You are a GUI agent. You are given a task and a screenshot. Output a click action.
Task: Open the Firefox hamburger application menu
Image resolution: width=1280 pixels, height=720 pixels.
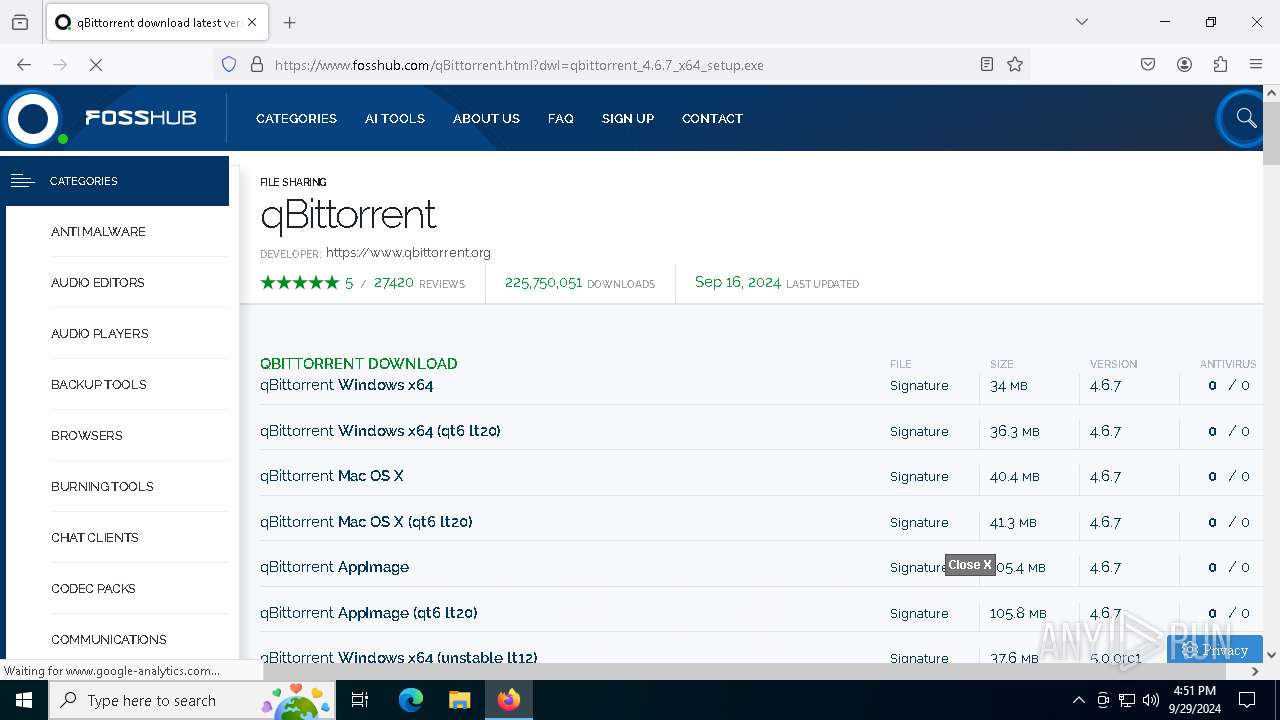coord(1256,65)
